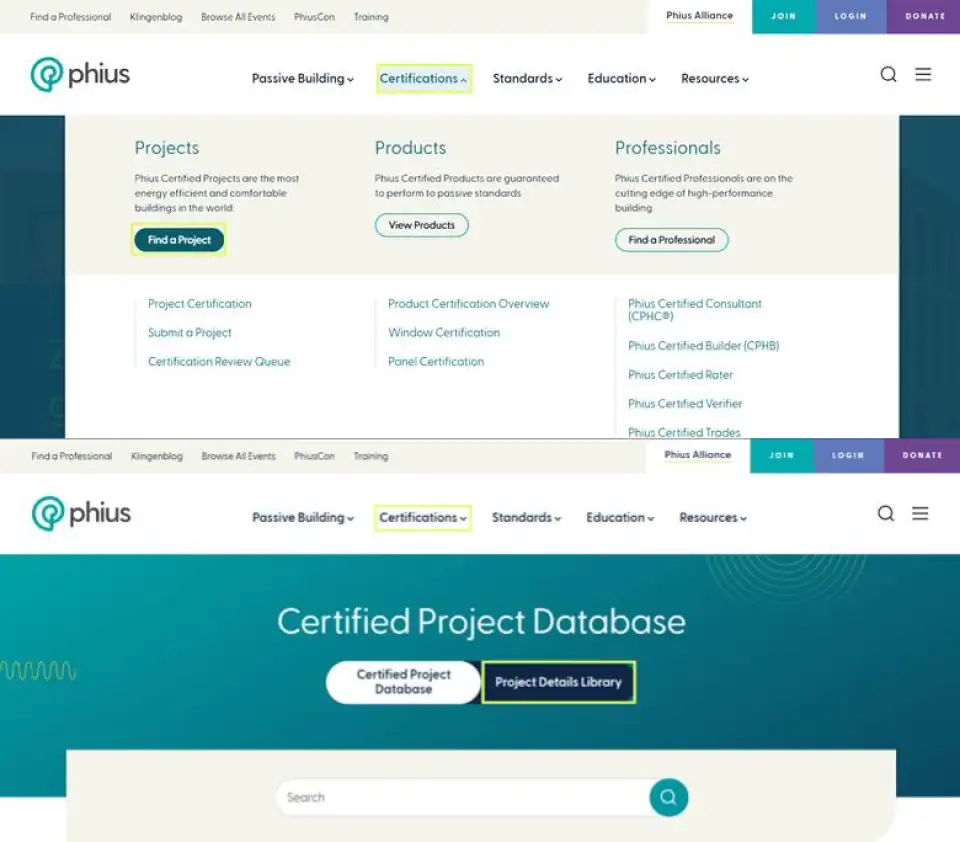This screenshot has width=960, height=842.
Task: Select the Certified Project Database tab
Action: coord(403,682)
